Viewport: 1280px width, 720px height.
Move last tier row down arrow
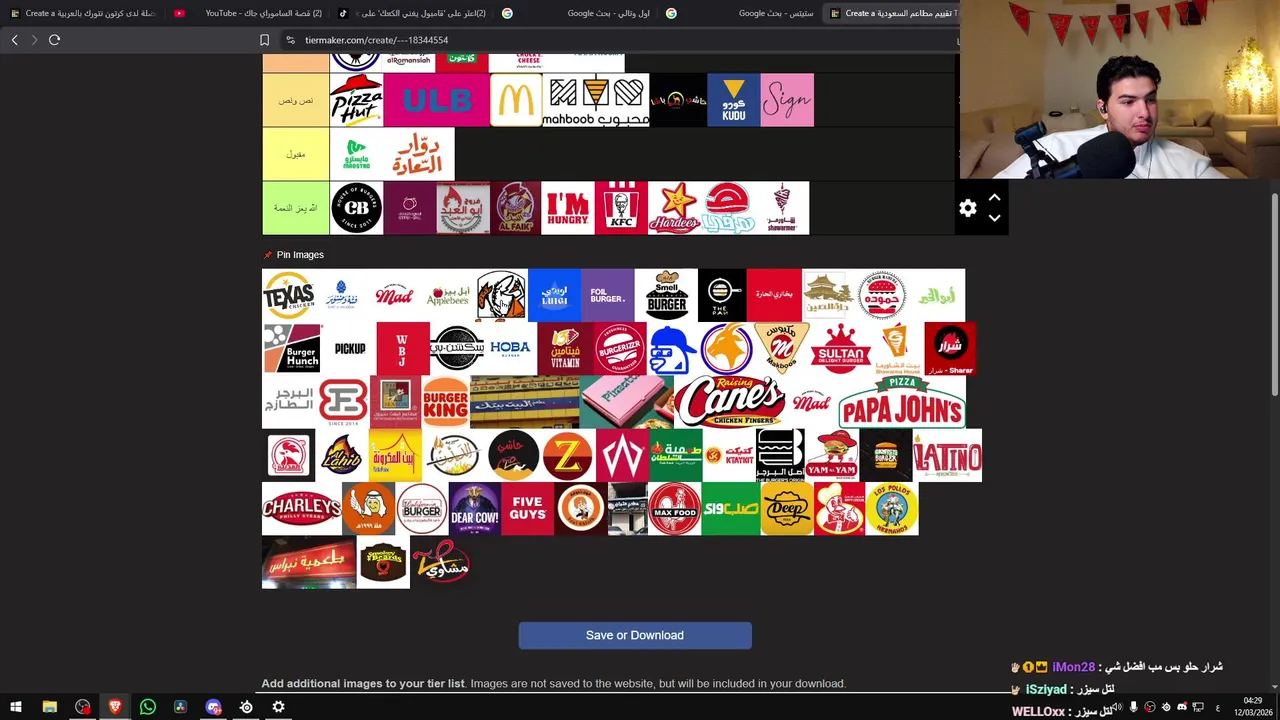(994, 218)
